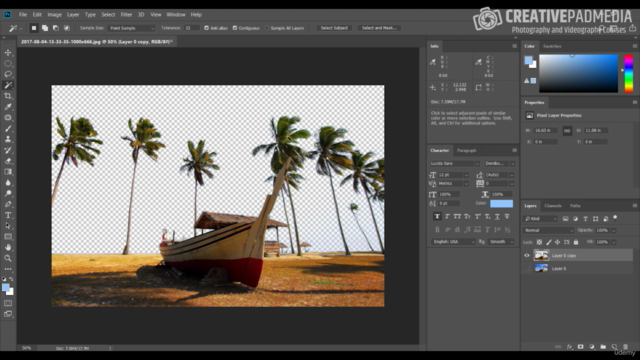Image resolution: width=640 pixels, height=360 pixels.
Task: Click lock transparent pixels icon
Action: tap(539, 242)
